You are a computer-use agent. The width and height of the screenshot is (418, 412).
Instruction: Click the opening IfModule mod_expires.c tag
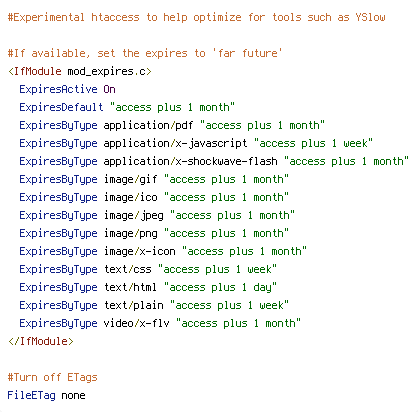[x=80, y=71]
